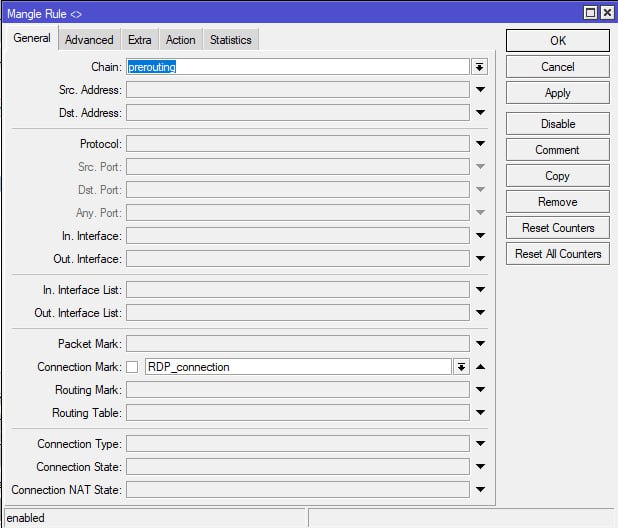The height and width of the screenshot is (528, 618).
Task: Click the RDP_connection connection mark field
Action: pos(298,367)
